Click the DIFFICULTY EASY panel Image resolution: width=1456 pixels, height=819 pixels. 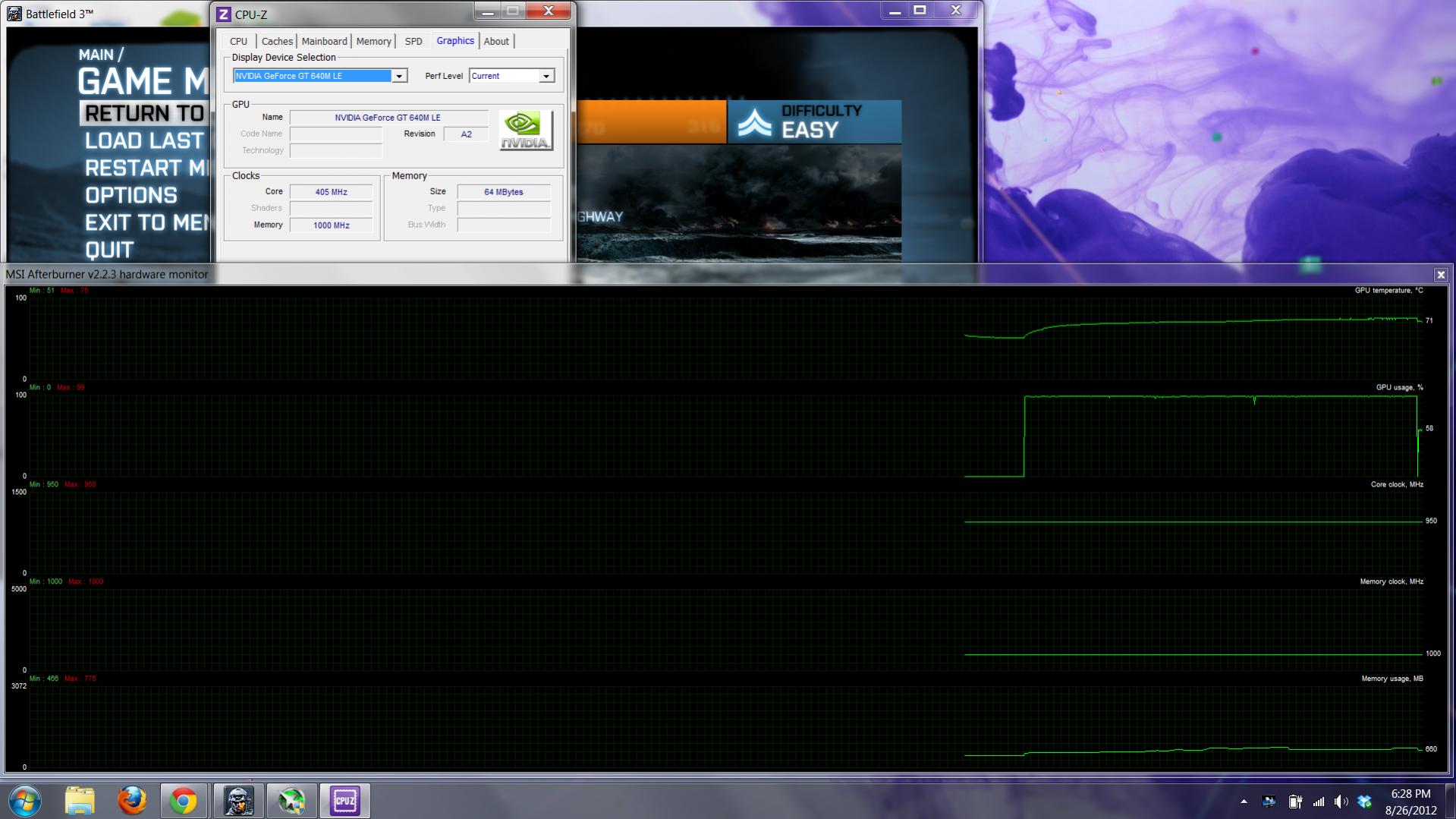coord(814,121)
